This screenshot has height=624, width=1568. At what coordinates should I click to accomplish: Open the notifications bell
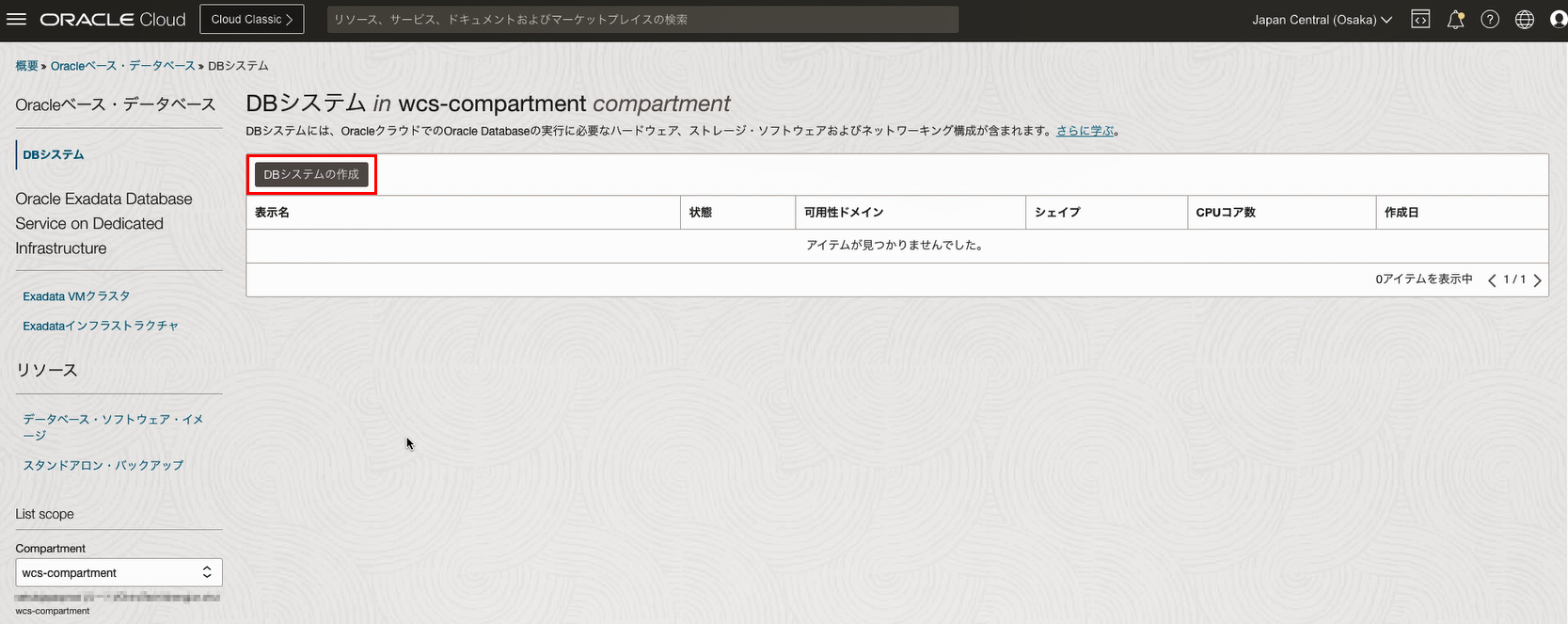click(x=1455, y=20)
